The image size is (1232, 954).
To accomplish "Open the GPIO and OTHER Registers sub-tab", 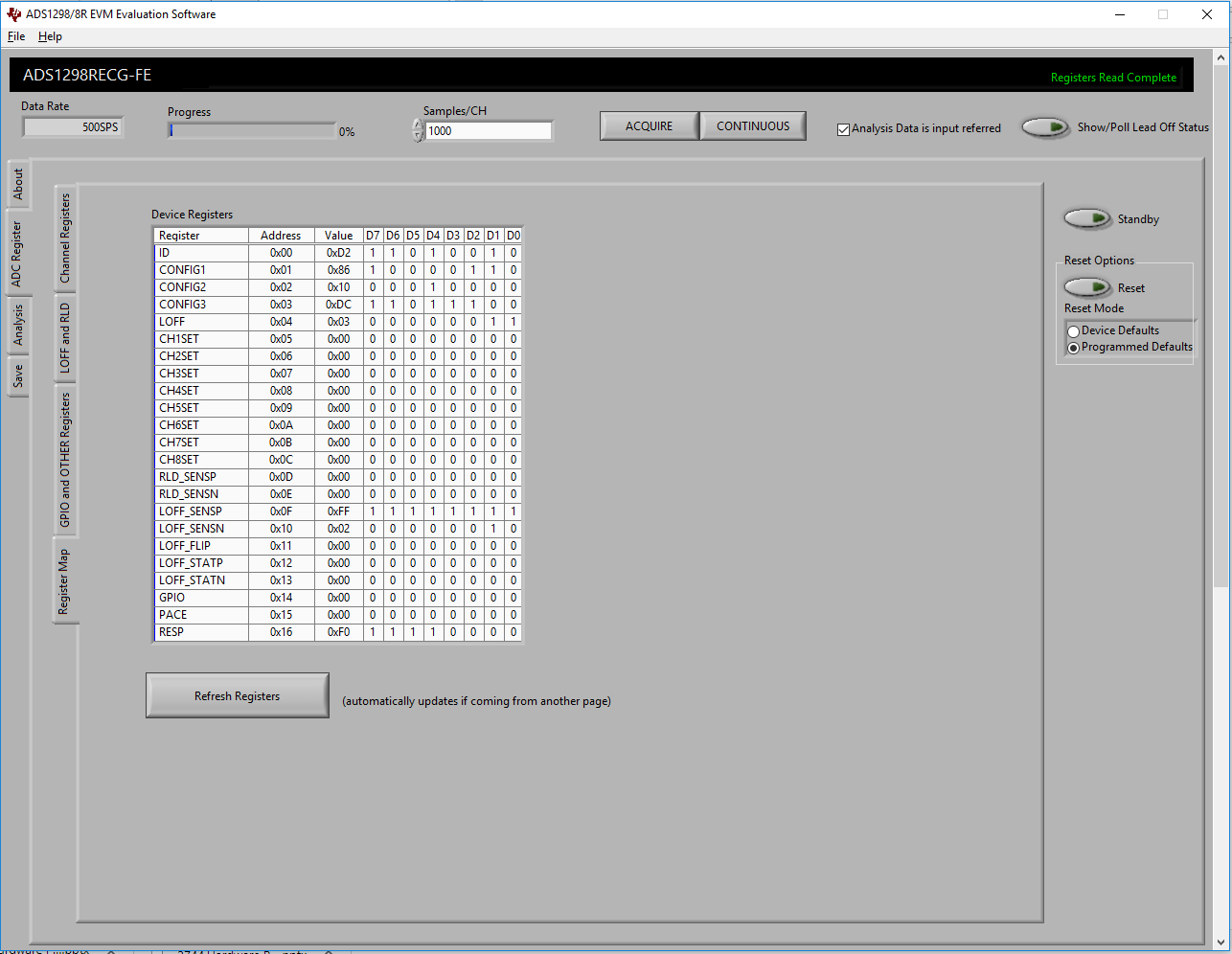I will (65, 460).
